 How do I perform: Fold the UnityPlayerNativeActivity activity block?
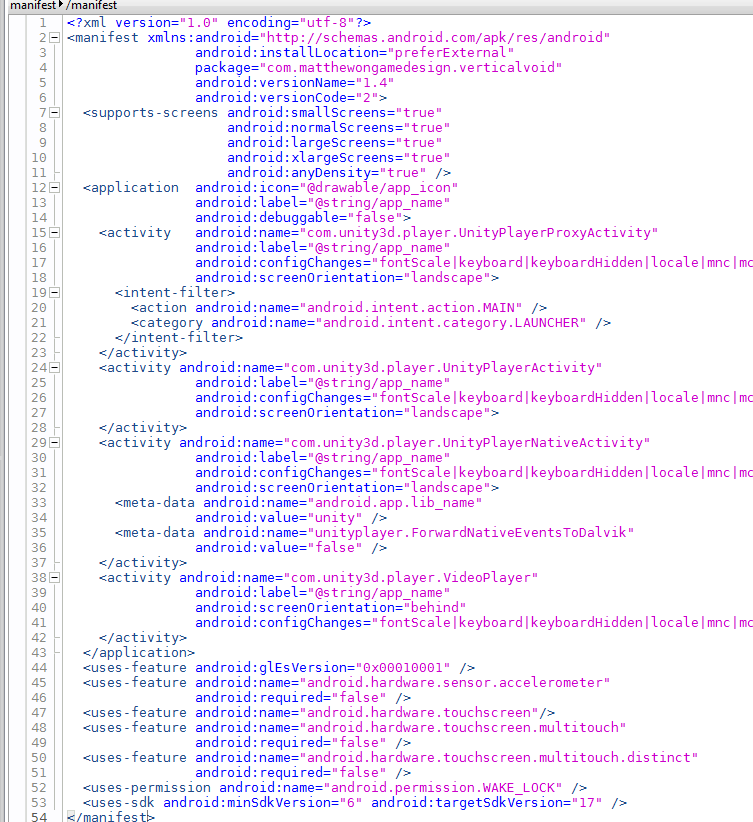(x=55, y=443)
